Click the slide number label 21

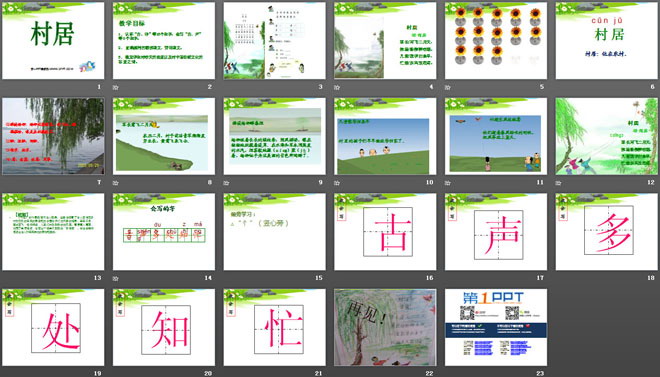pyautogui.click(x=319, y=373)
